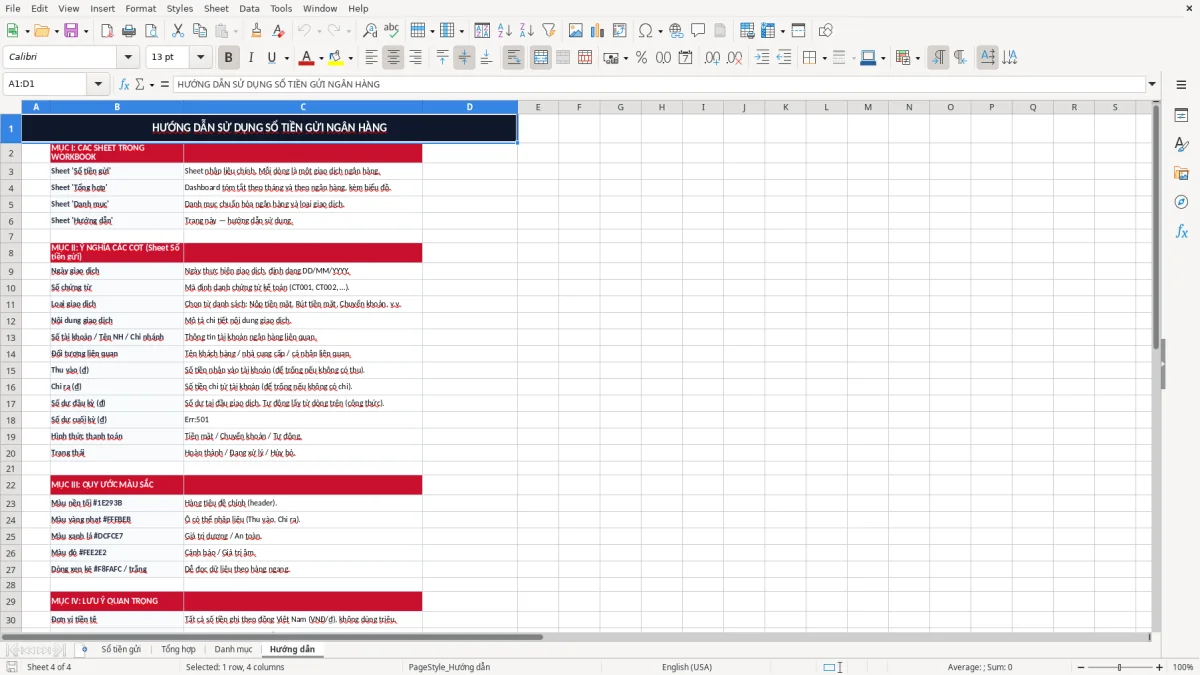This screenshot has height=675, width=1200.
Task: Open Find and Replace tool
Action: (370, 31)
